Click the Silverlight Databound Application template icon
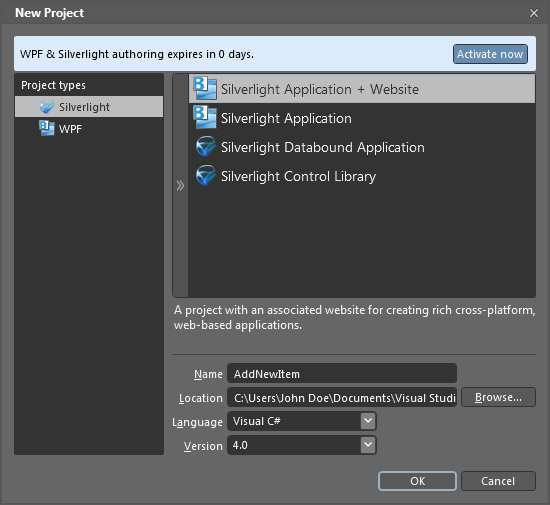Viewport: 550px width, 505px height. [x=206, y=147]
